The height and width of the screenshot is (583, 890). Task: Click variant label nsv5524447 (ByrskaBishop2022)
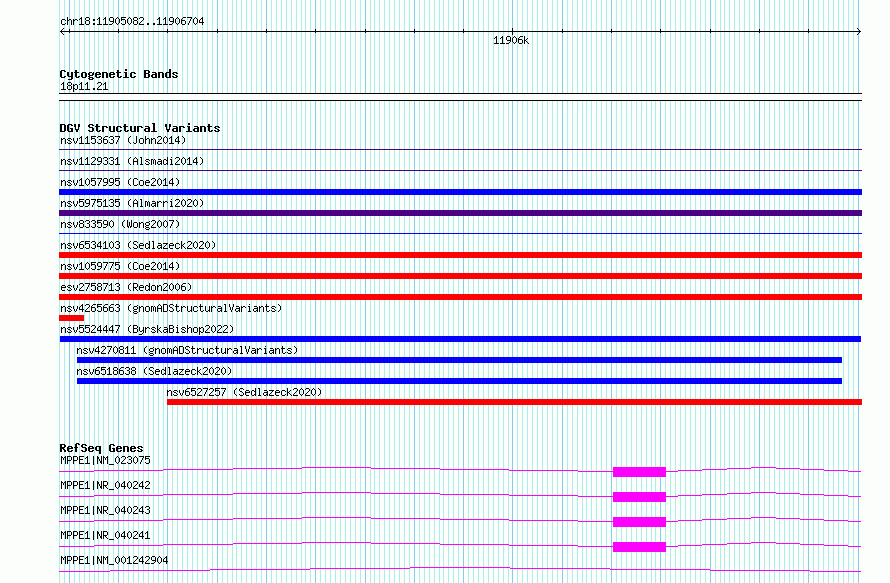point(147,329)
